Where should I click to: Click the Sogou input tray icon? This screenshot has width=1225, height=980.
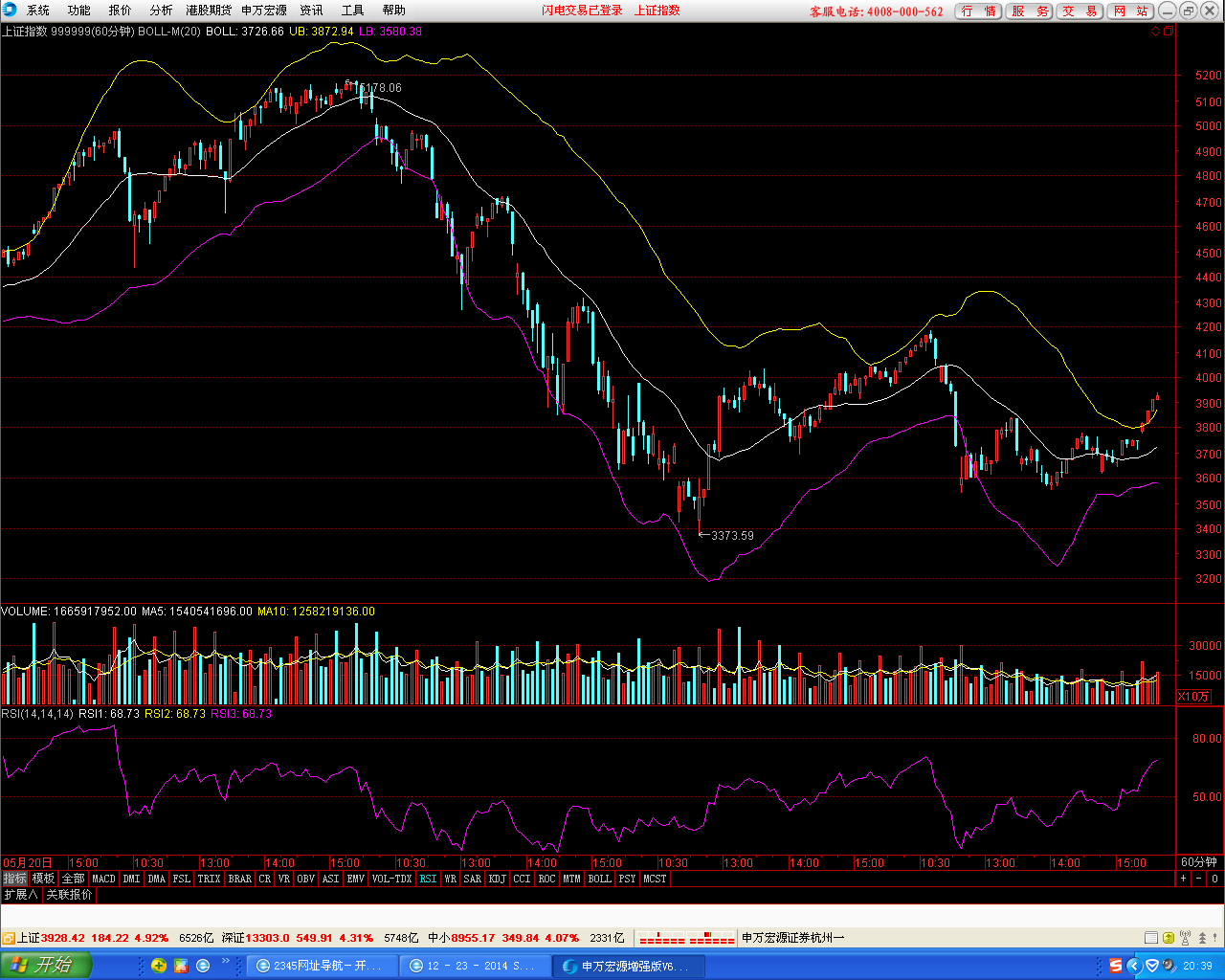[x=1116, y=966]
